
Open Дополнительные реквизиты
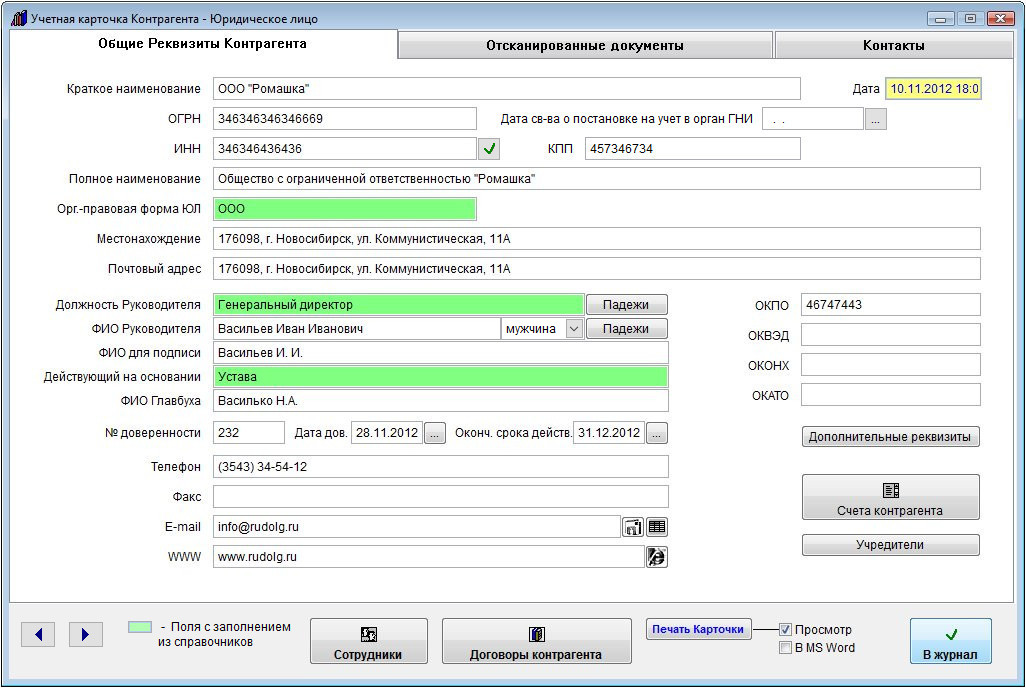point(891,437)
